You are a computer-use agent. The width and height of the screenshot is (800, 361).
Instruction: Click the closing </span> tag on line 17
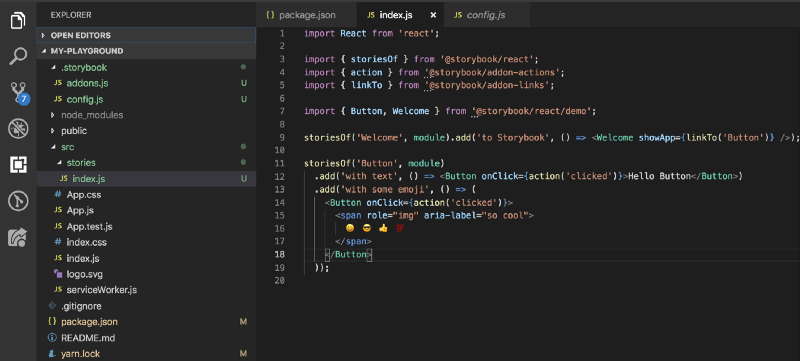[354, 241]
